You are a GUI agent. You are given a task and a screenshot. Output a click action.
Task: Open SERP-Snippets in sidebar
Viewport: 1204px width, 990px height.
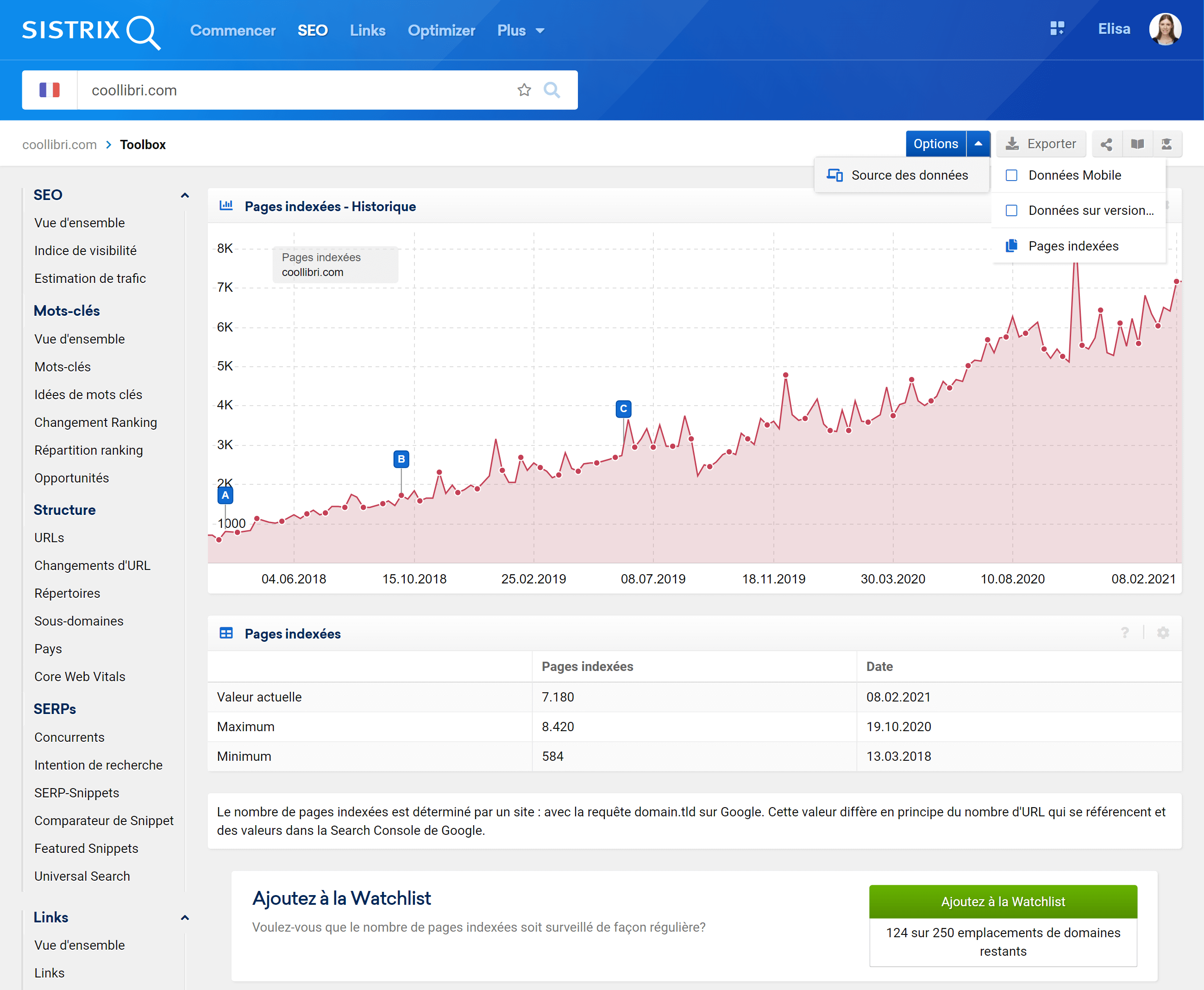click(x=77, y=793)
